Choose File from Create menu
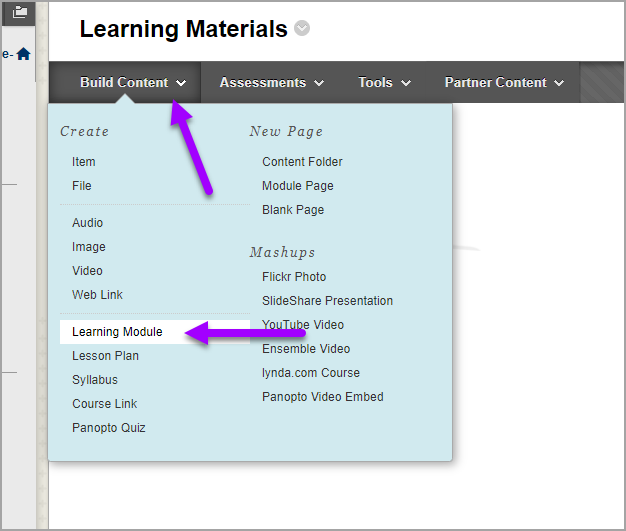Image resolution: width=626 pixels, height=531 pixels. pos(81,186)
